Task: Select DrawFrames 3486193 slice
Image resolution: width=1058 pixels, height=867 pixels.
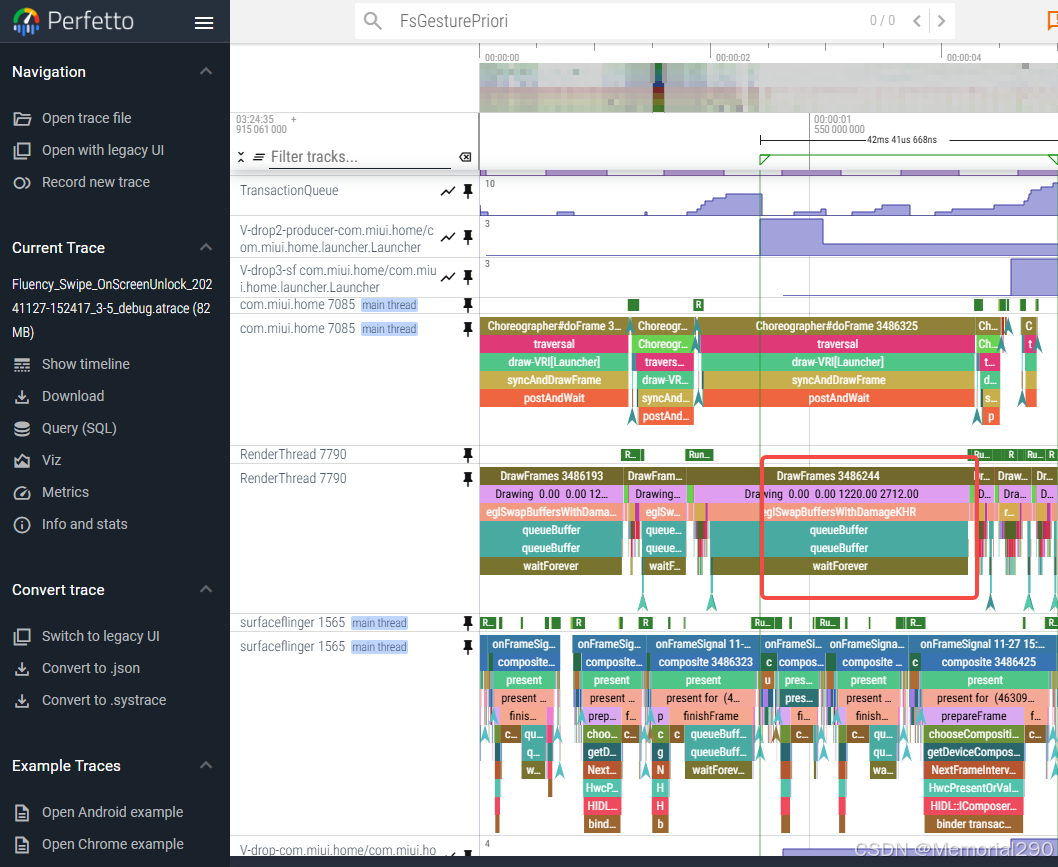Action: coord(551,476)
